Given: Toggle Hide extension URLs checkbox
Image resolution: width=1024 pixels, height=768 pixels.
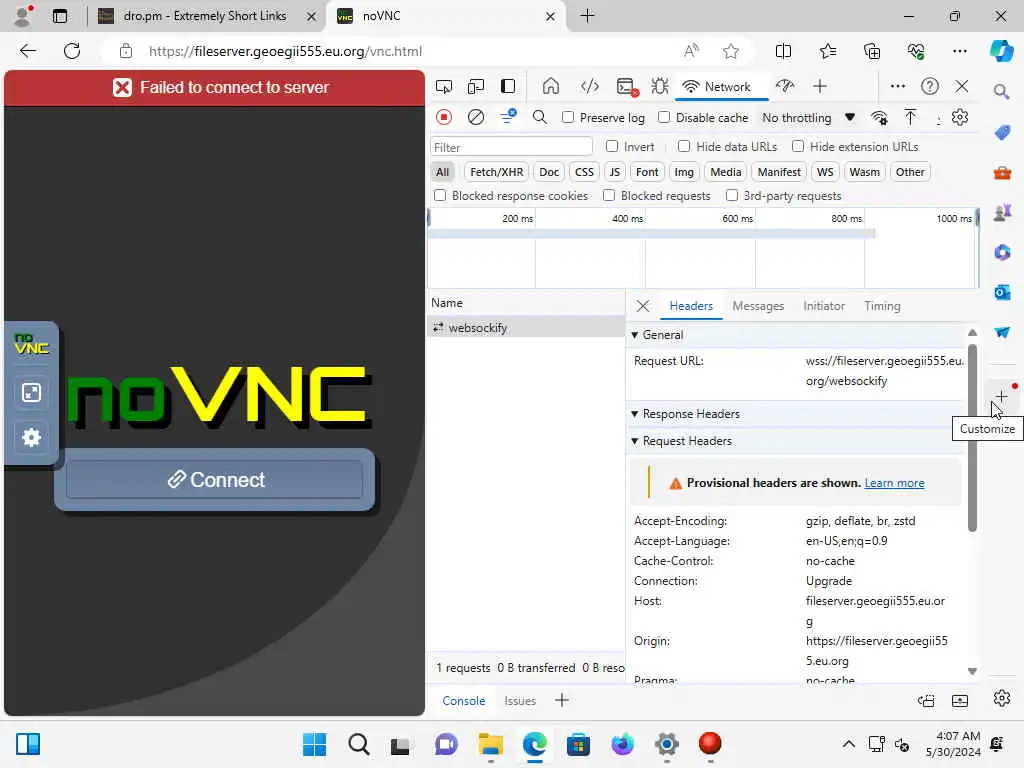Looking at the screenshot, I should [x=797, y=146].
